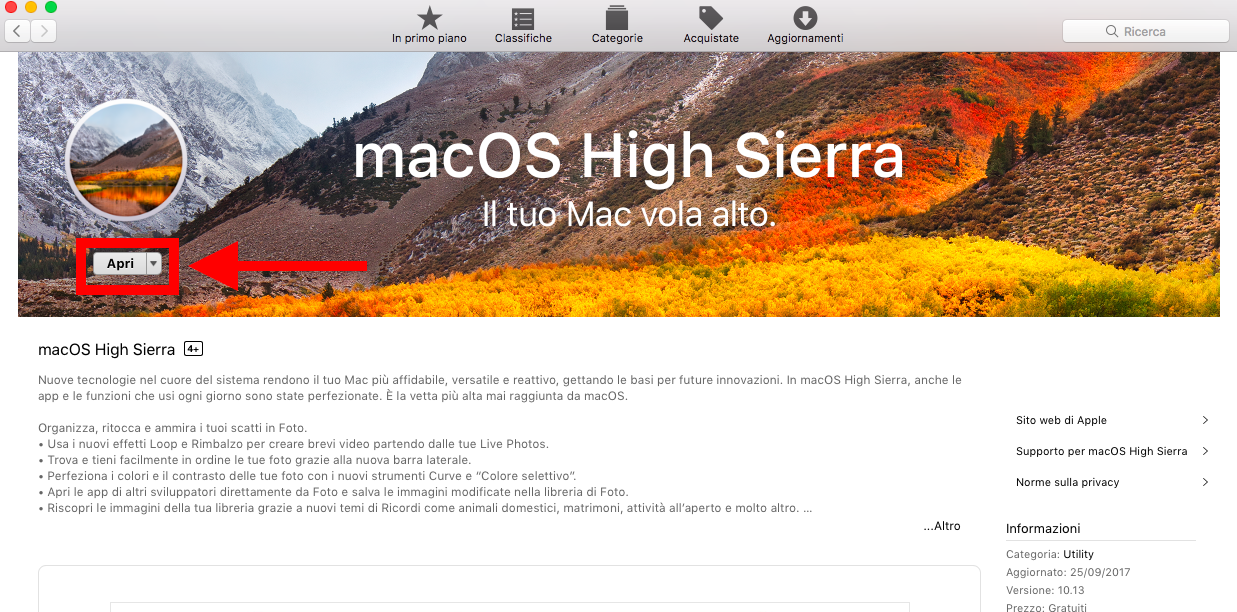Click the 'Aggiornato: 25/09/2017' info line
Screen dimensions: 1237x612
(1068, 573)
